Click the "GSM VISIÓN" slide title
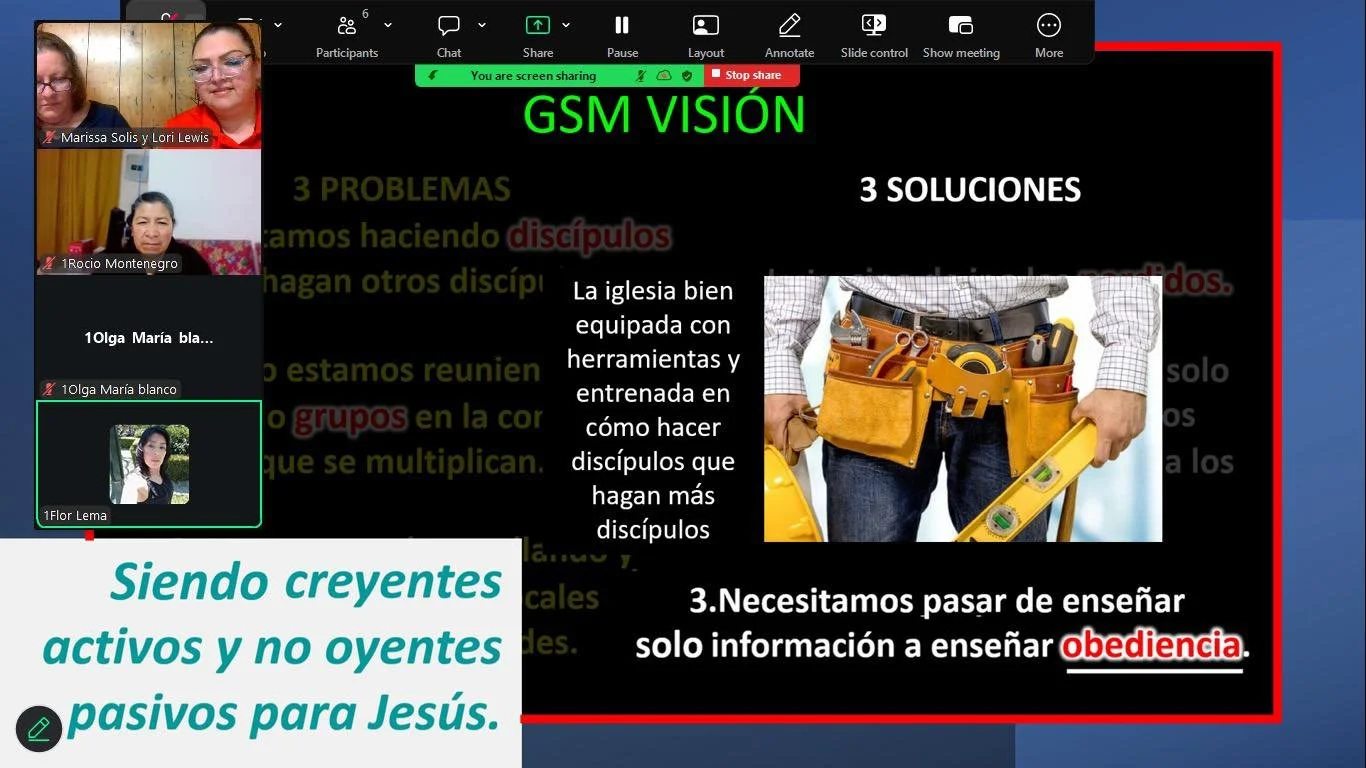Image resolution: width=1366 pixels, height=768 pixels. pyautogui.click(x=664, y=115)
